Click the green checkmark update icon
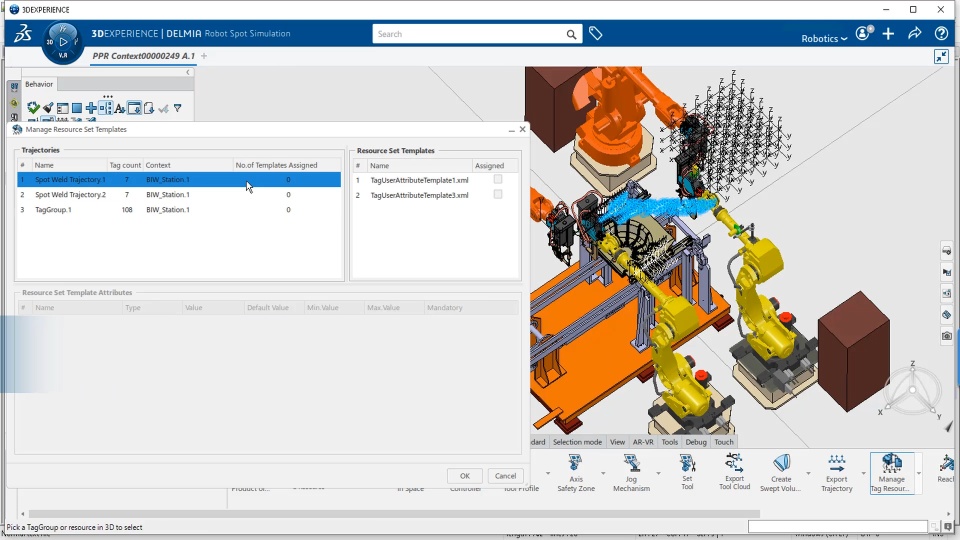This screenshot has height=540, width=960. [x=33, y=108]
